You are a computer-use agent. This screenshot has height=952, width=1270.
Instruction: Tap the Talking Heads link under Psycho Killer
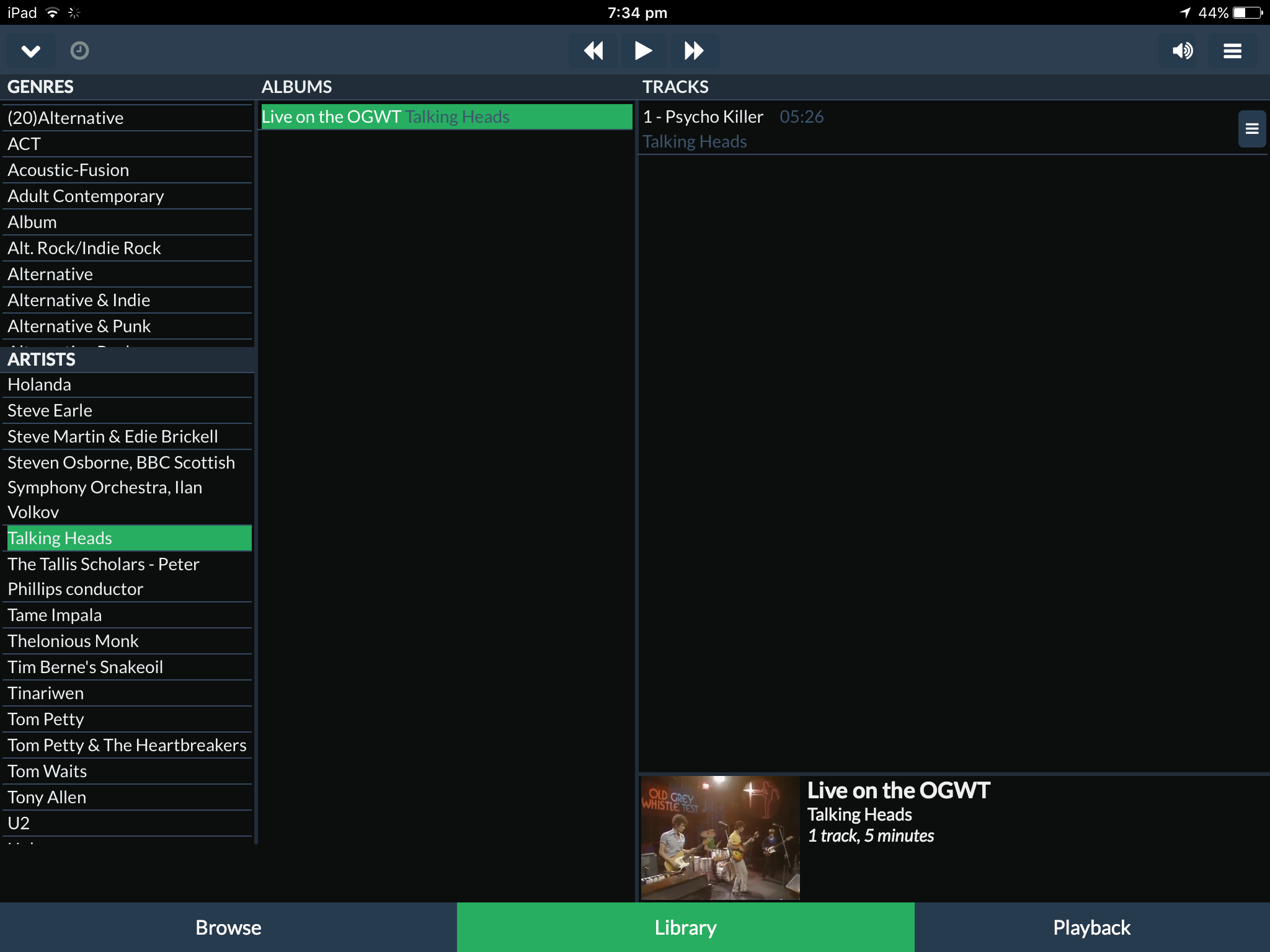pos(695,142)
